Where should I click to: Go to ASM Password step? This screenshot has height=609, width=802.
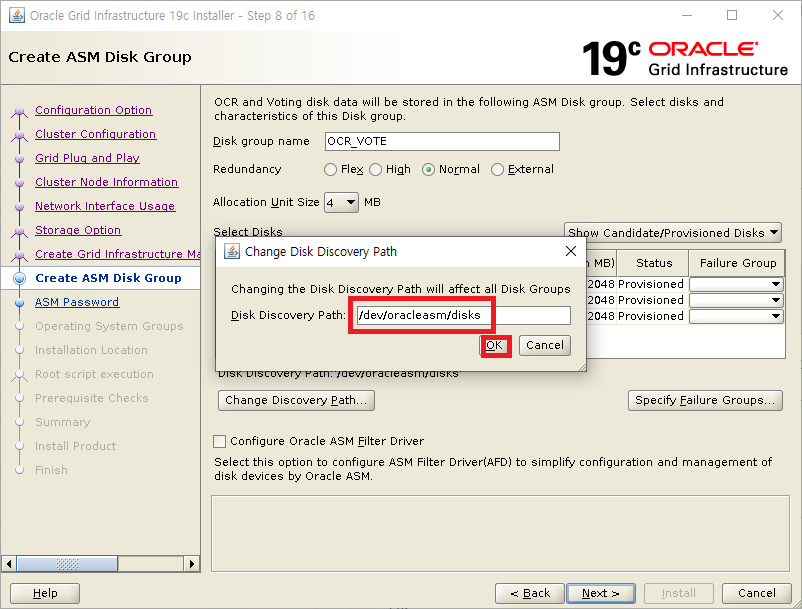coord(77,302)
